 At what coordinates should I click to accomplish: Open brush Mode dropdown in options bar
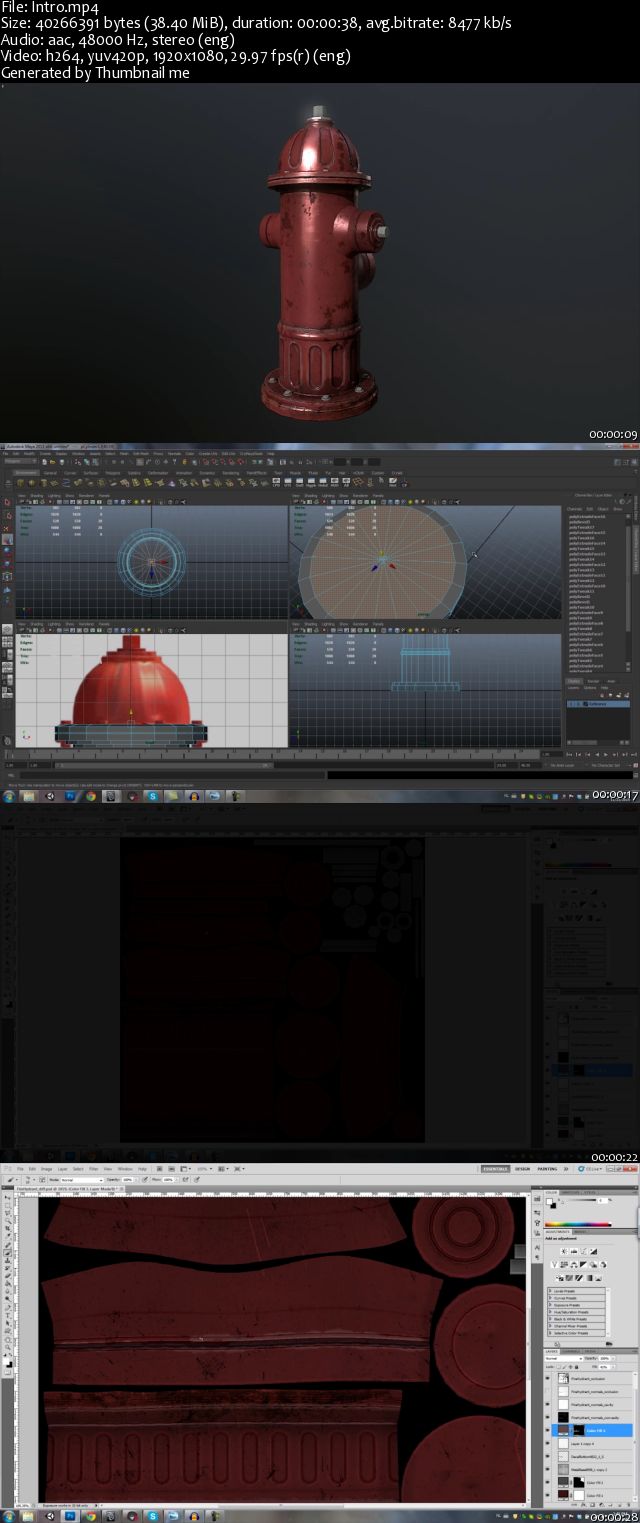[82, 1180]
